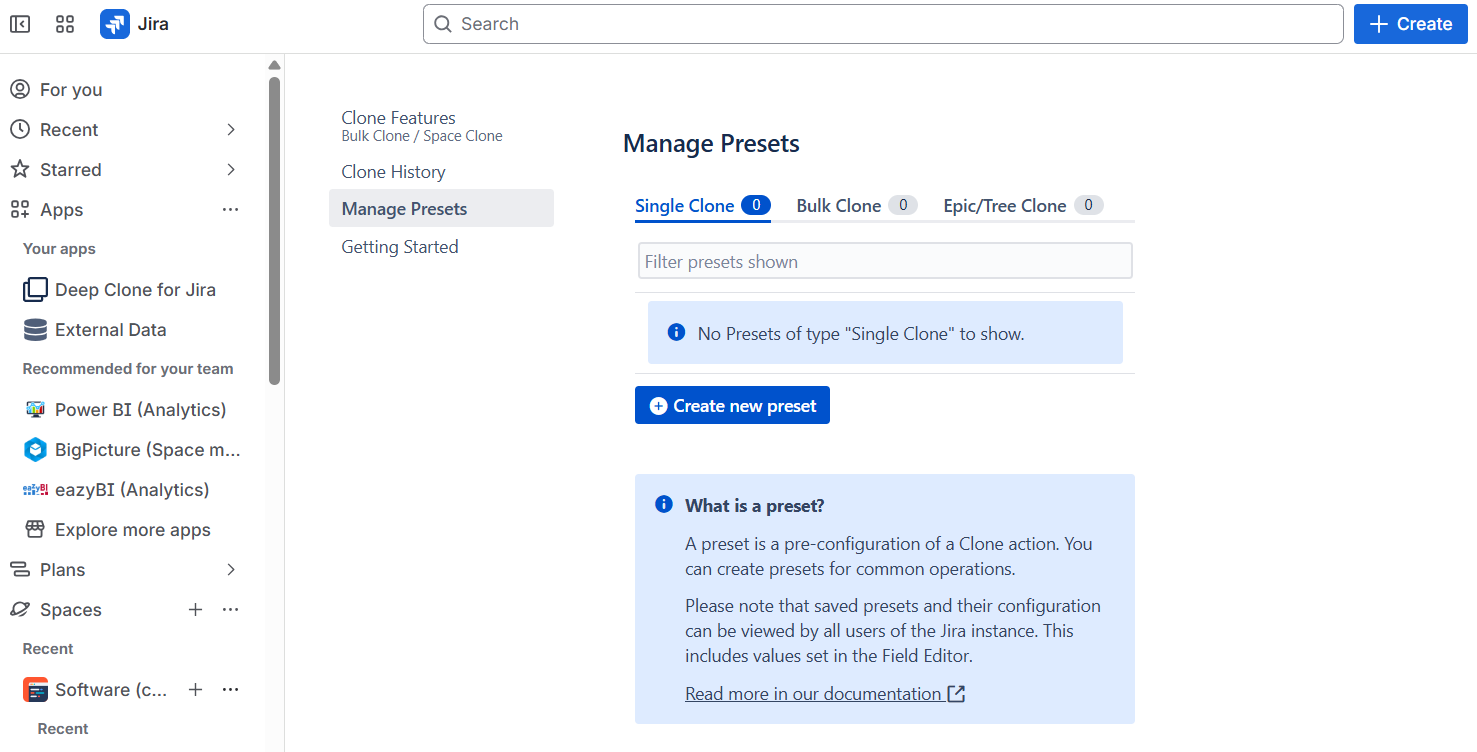Open the Apps more-options ellipsis

tap(231, 210)
